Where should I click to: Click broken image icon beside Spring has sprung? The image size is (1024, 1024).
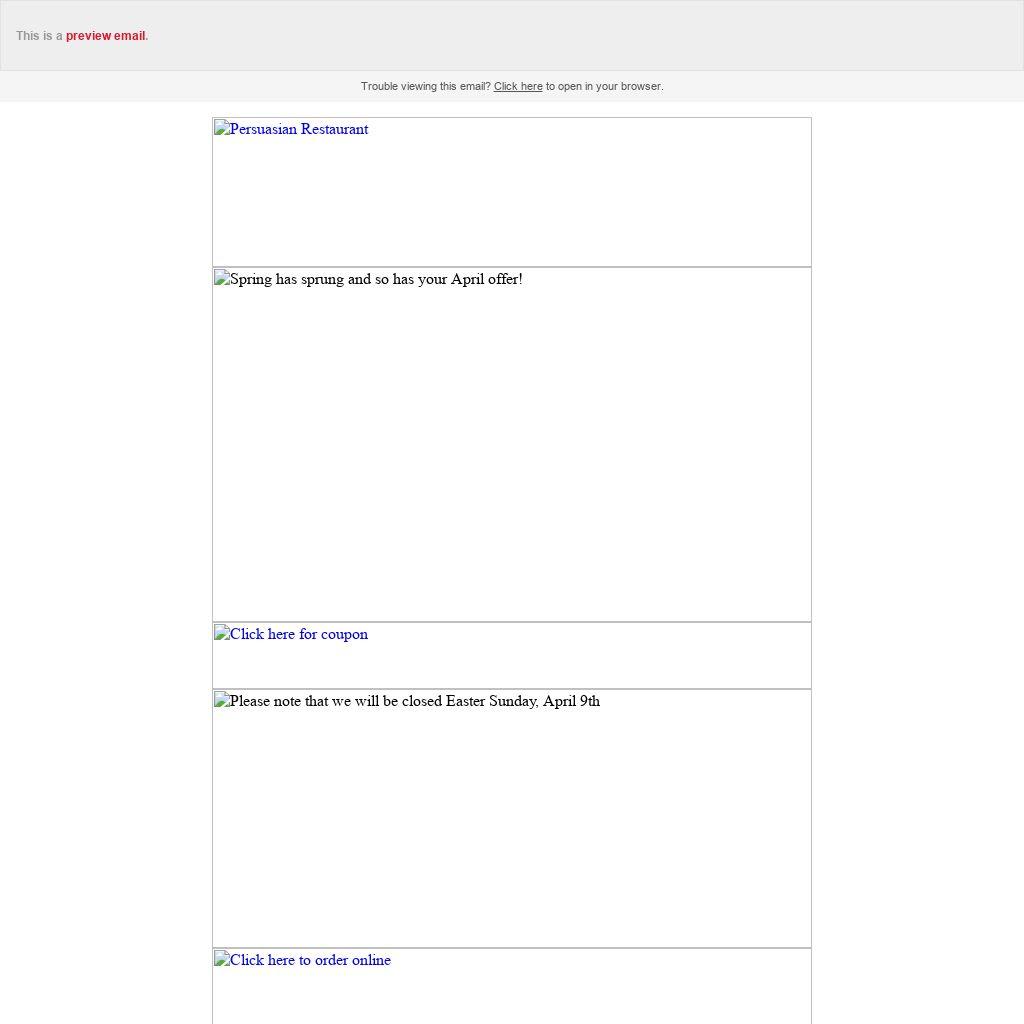[221, 279]
